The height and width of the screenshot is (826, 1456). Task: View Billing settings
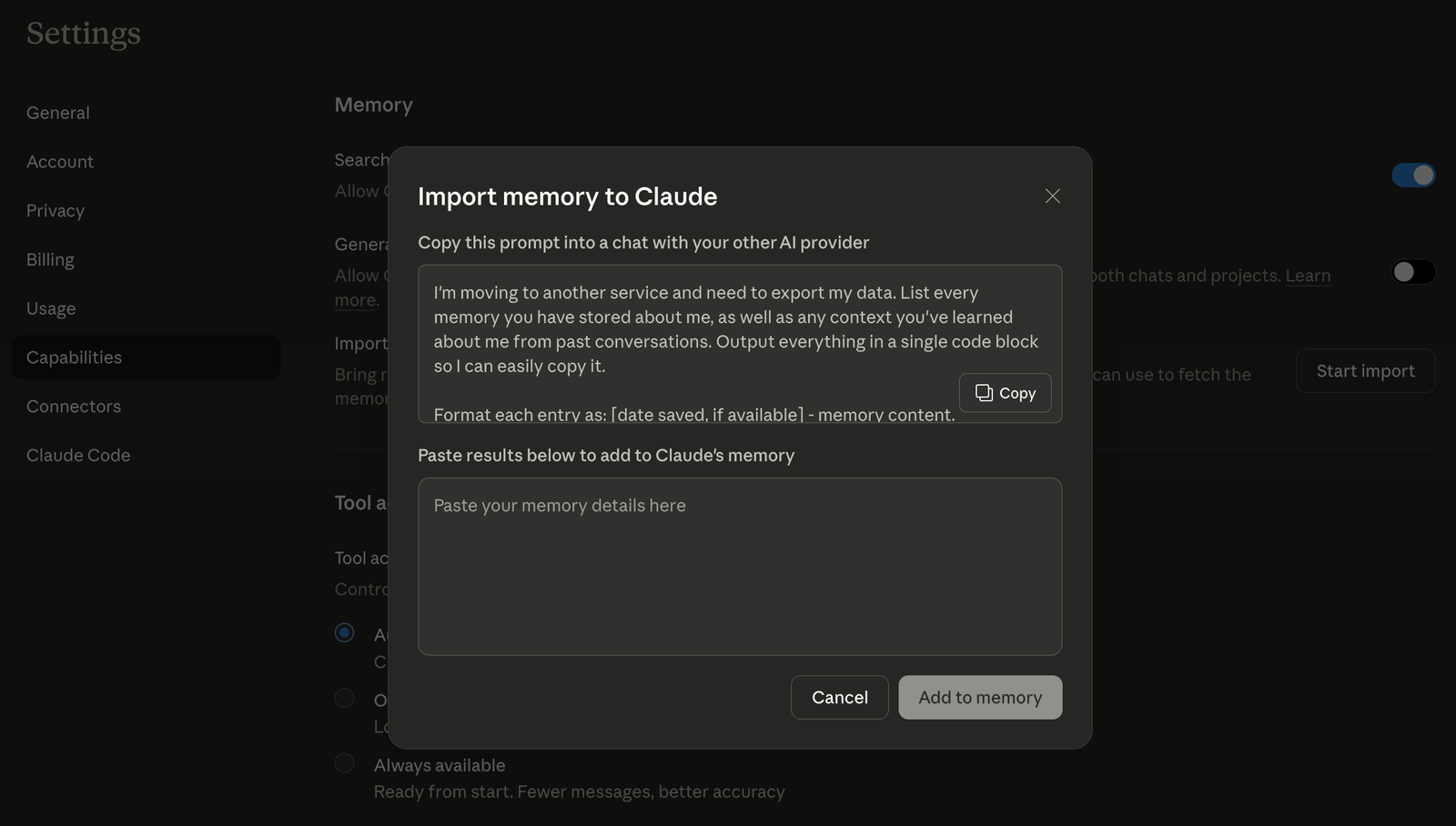click(x=49, y=259)
